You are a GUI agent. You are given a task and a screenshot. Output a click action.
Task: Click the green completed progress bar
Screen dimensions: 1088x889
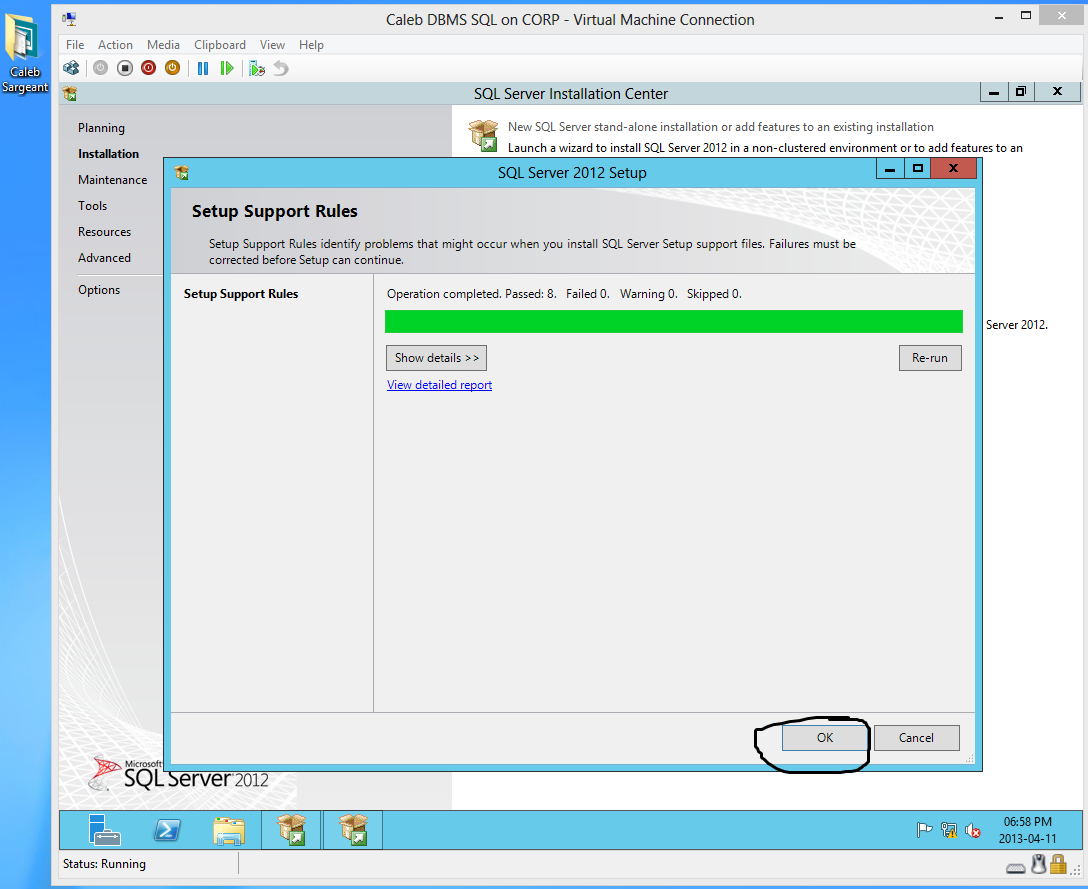[674, 321]
